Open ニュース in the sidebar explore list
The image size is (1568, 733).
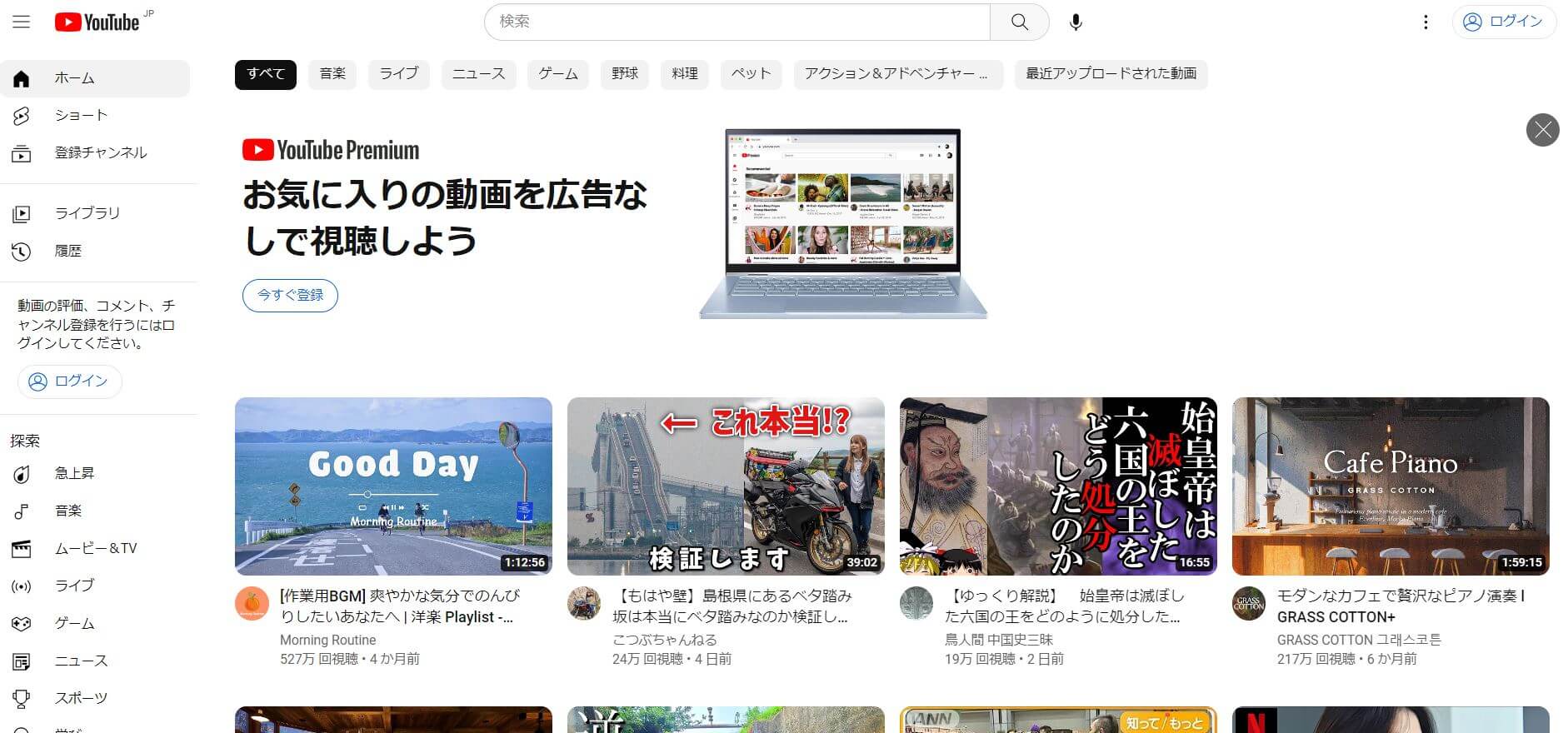95,661
